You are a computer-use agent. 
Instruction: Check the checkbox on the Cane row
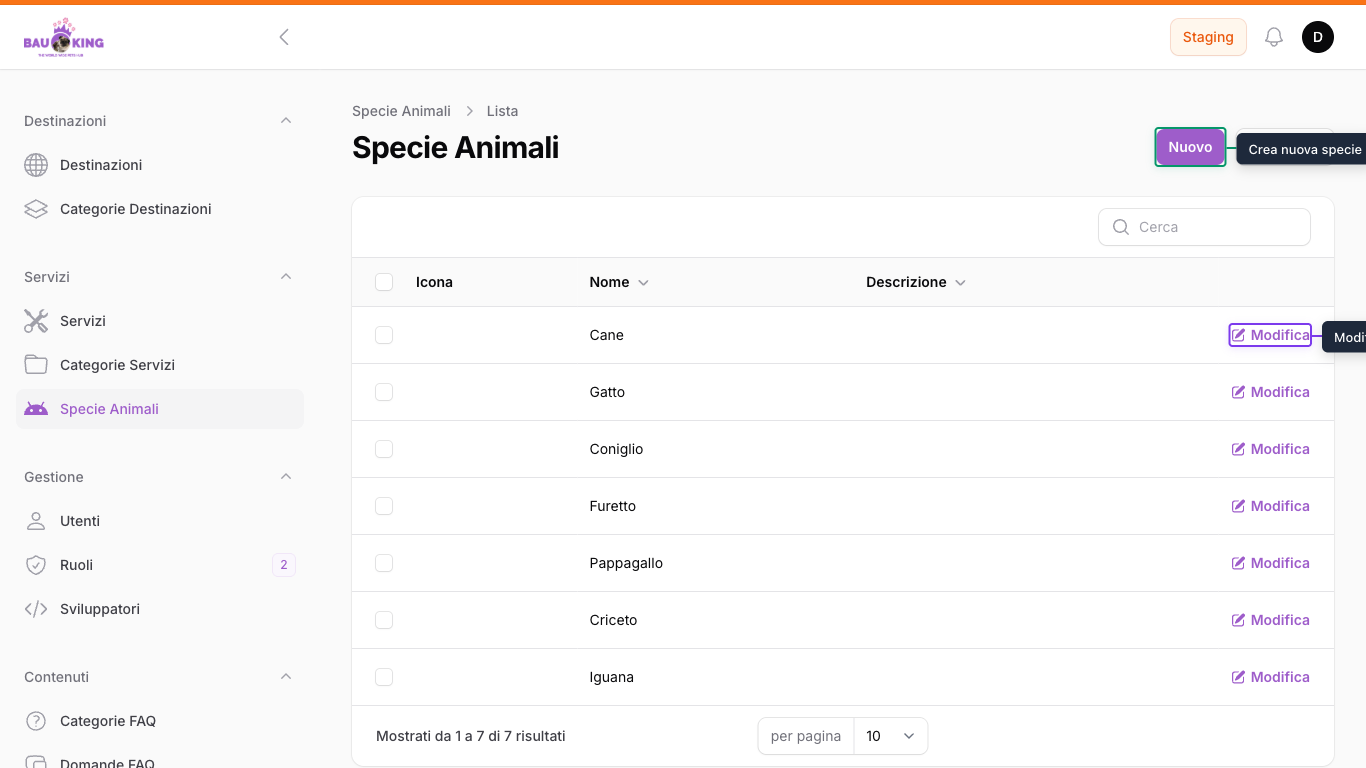point(384,335)
